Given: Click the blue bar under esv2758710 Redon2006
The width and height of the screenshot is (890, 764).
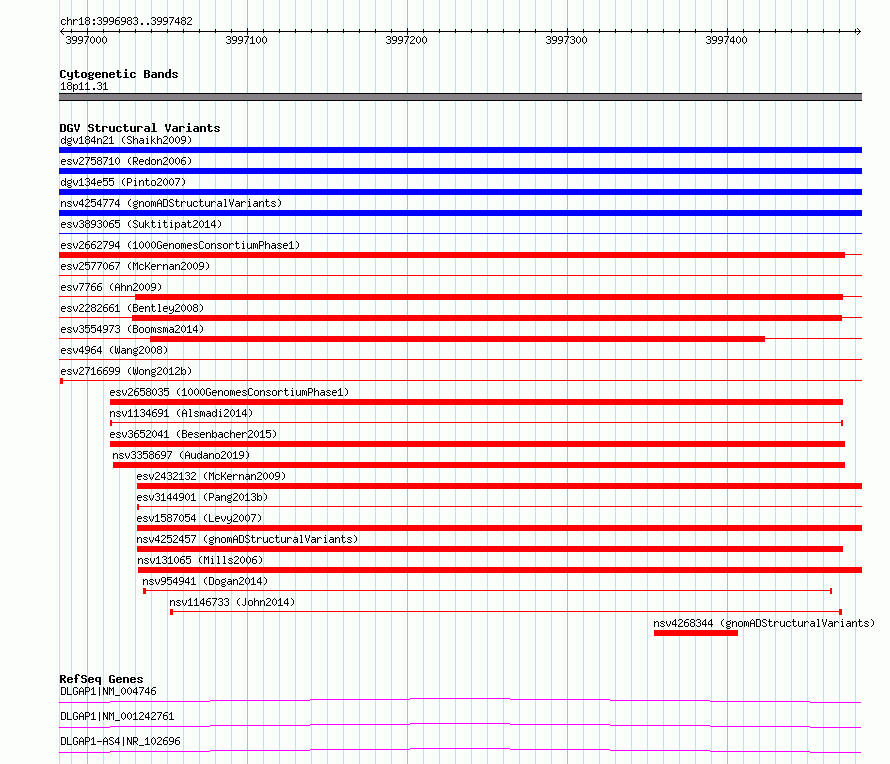Looking at the screenshot, I should [460, 171].
